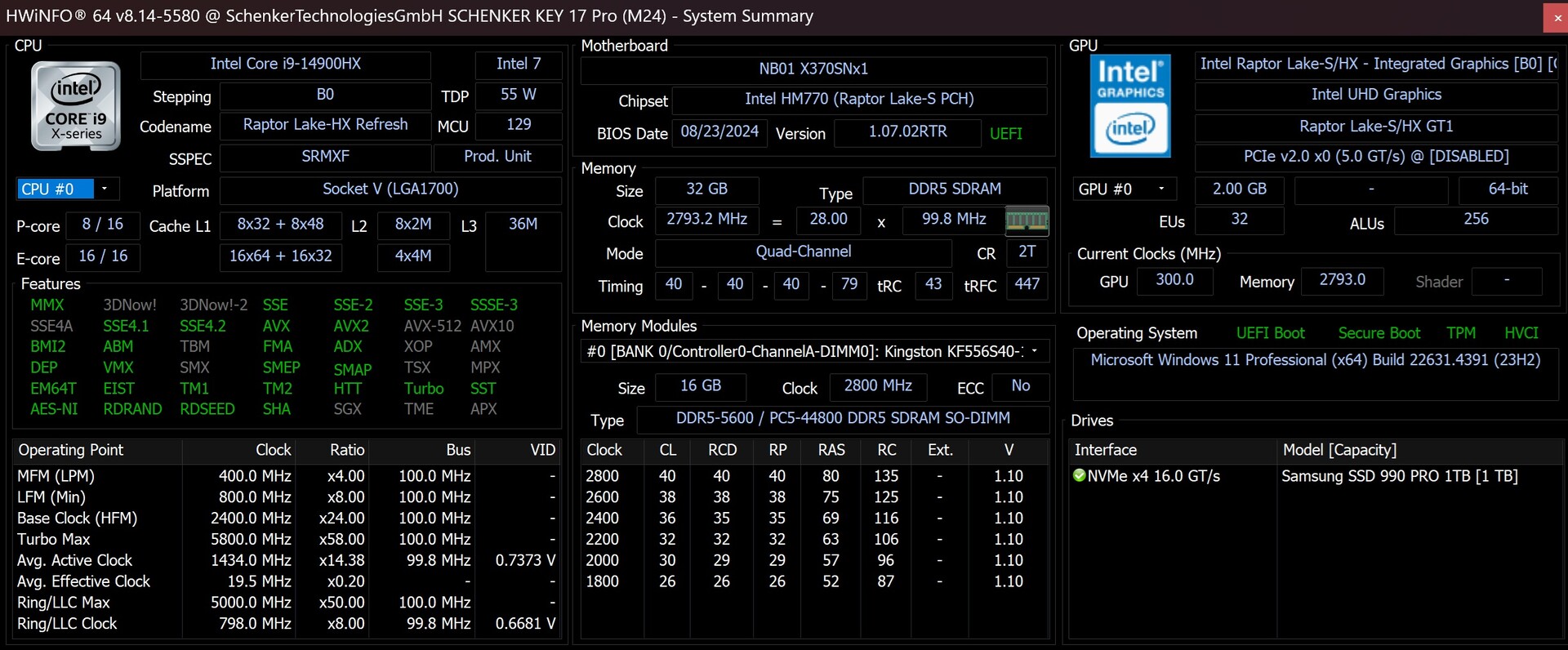Select the Samsung SSD 990 PRO drive entry
Screen dimensions: 1568x650
(x=1399, y=476)
